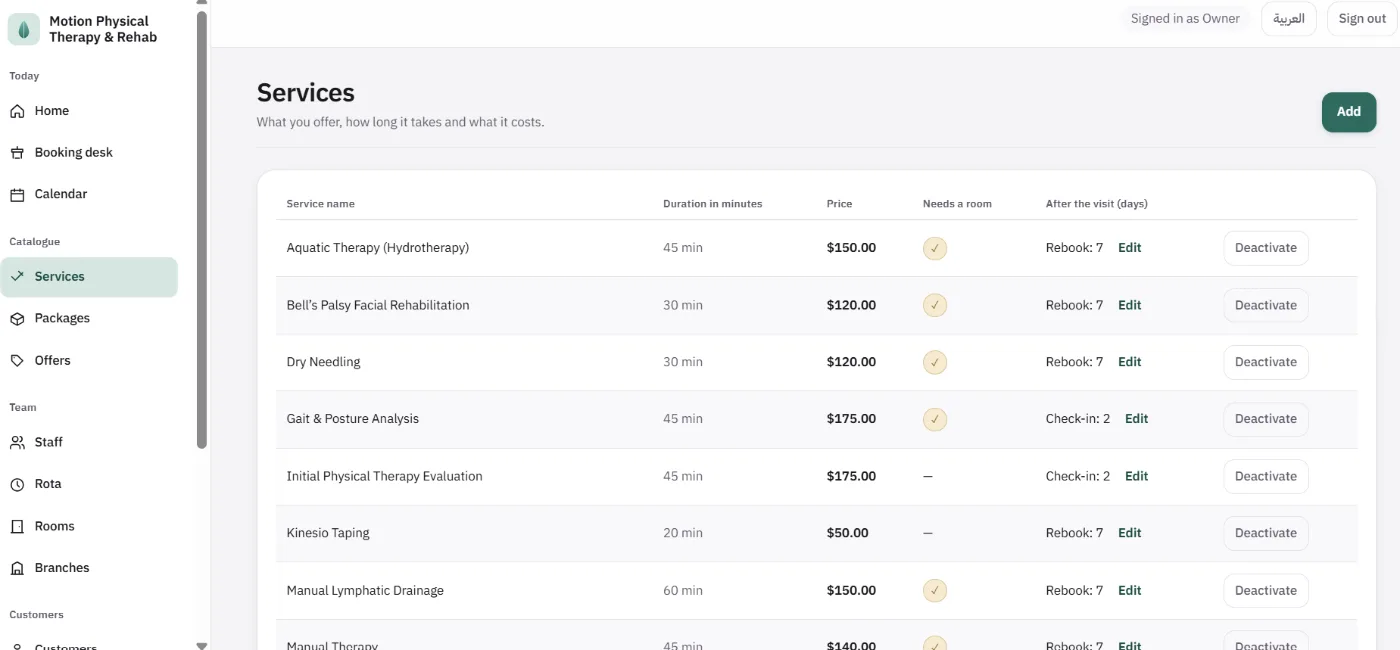Viewport: 1400px width, 650px height.
Task: Deactivate Dry Needling service
Action: 1266,362
